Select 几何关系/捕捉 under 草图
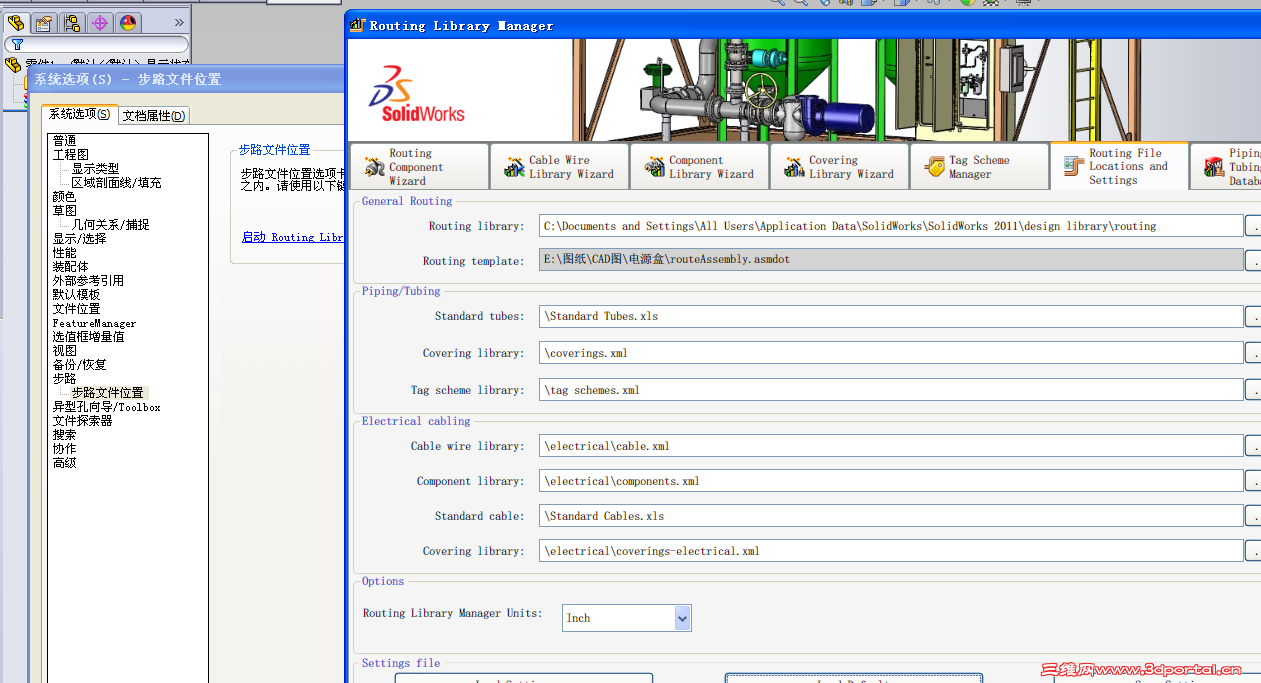Viewport: 1261px width, 683px height. [x=110, y=225]
